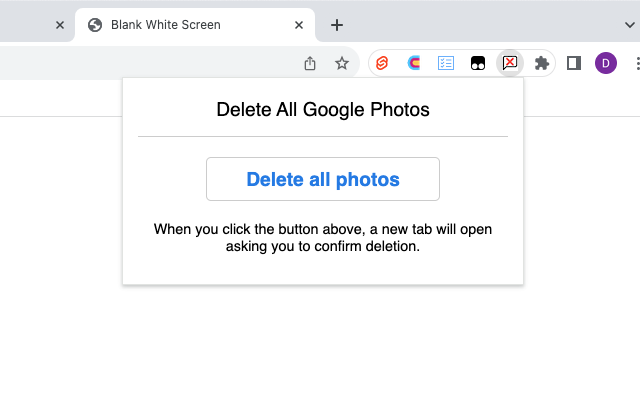The width and height of the screenshot is (640, 400).
Task: Open a new tab with plus button
Action: click(x=337, y=25)
